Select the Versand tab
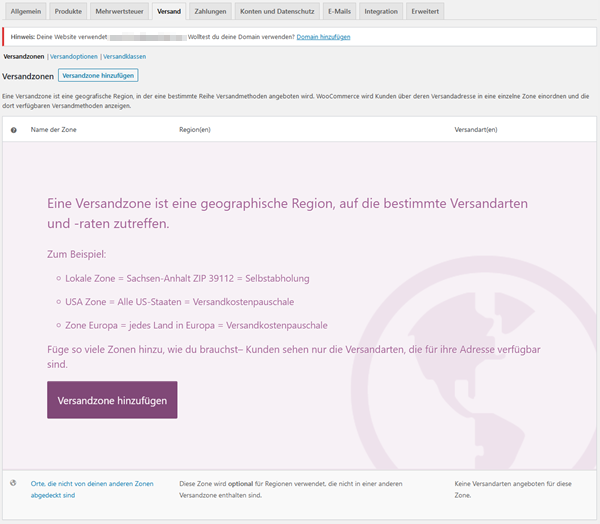Image resolution: width=600 pixels, height=524 pixels. pos(169,11)
